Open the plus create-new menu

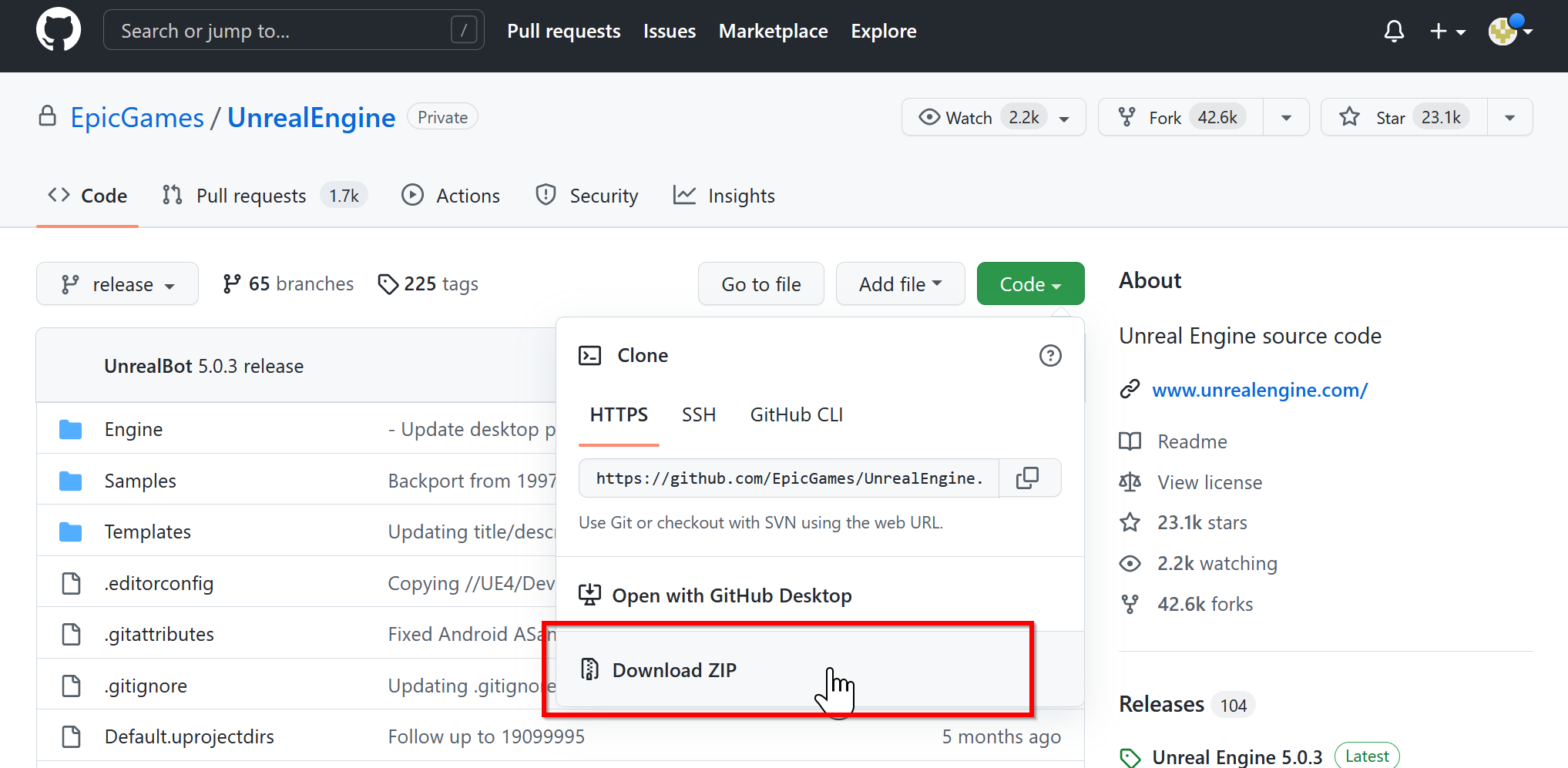pos(1447,31)
